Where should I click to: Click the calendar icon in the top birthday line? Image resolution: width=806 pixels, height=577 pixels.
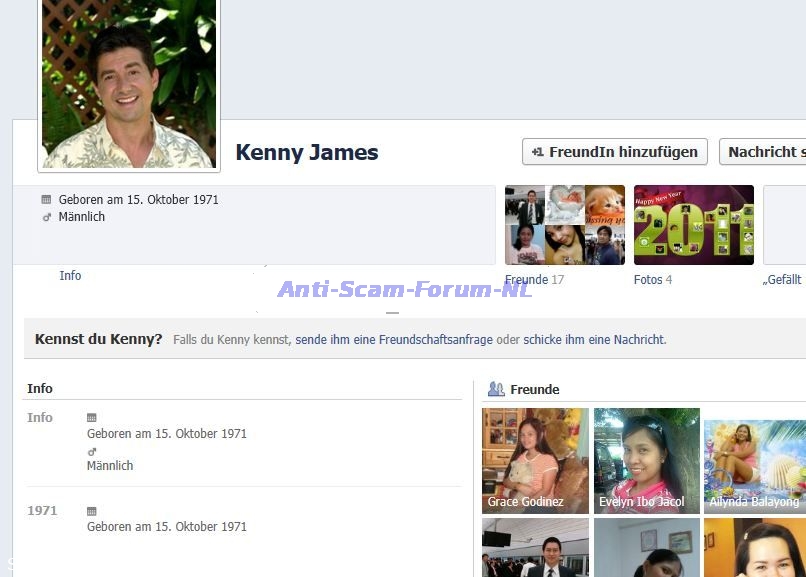(x=47, y=200)
